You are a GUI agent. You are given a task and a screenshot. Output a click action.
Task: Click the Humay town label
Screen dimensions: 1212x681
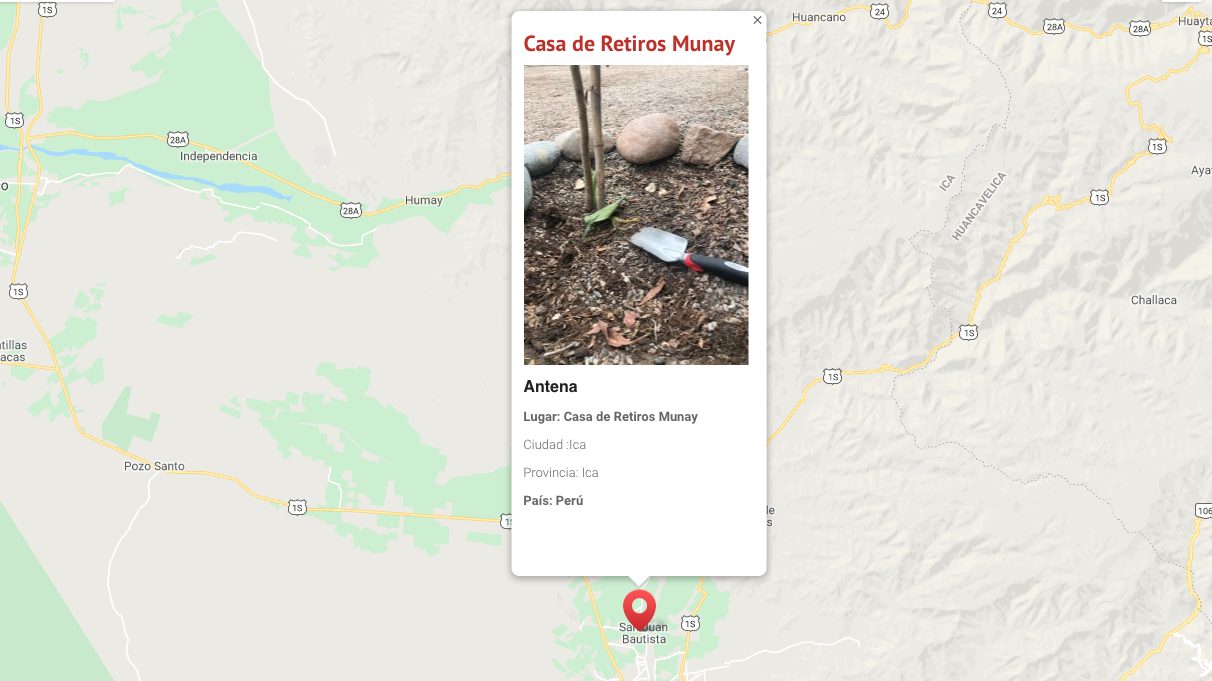pyautogui.click(x=424, y=201)
